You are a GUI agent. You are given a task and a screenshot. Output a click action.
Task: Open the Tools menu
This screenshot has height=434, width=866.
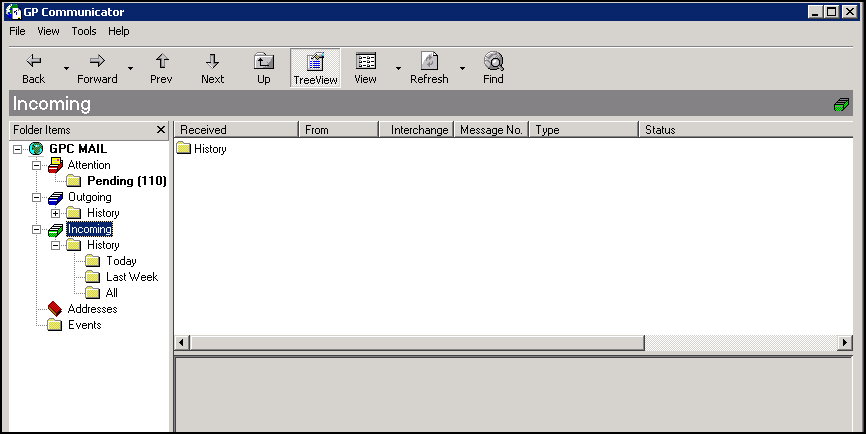84,31
